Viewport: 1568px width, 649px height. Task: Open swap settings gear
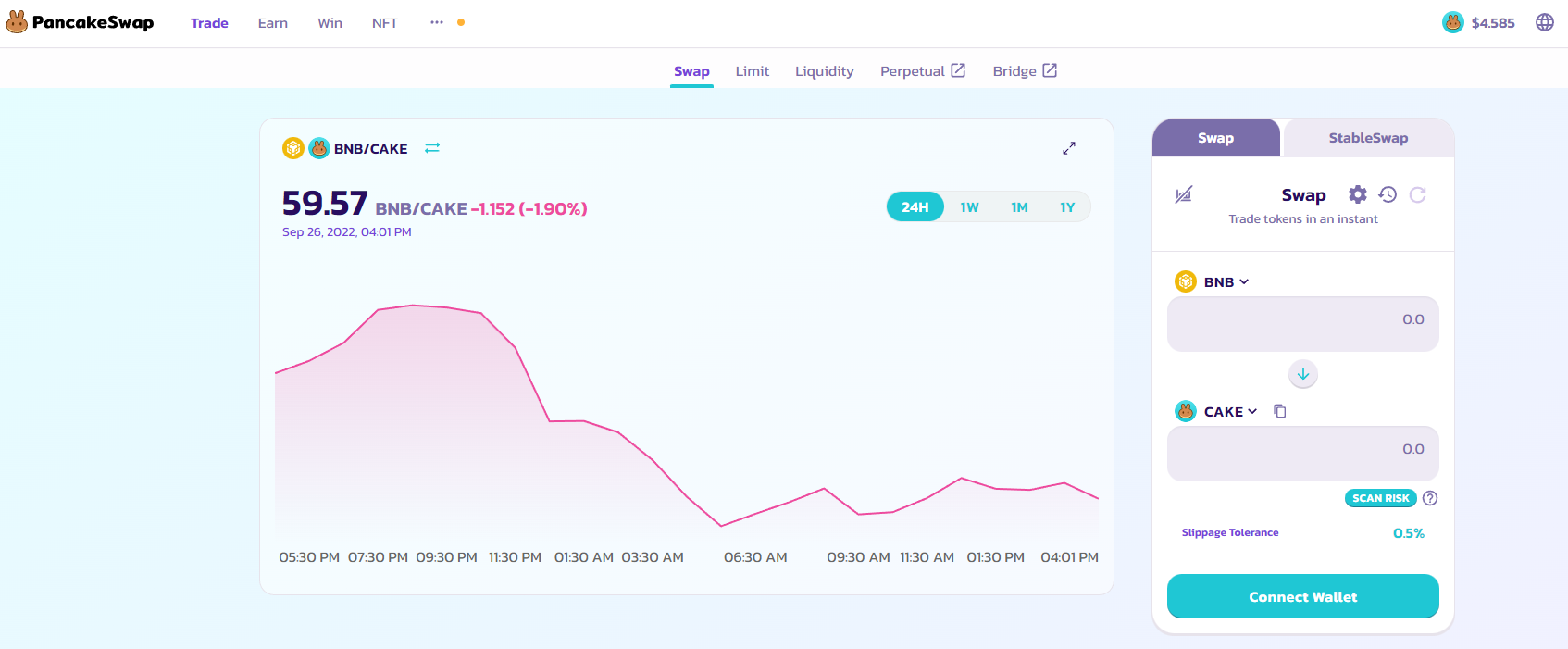coord(1358,194)
